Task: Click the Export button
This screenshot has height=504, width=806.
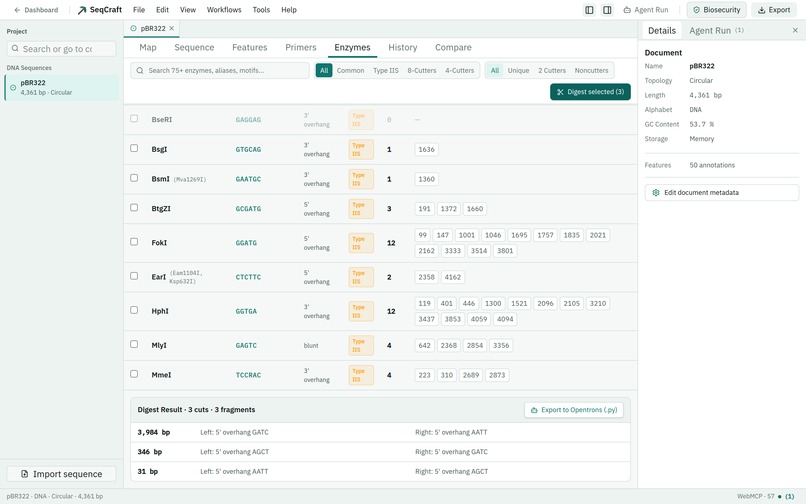Action: [x=774, y=10]
